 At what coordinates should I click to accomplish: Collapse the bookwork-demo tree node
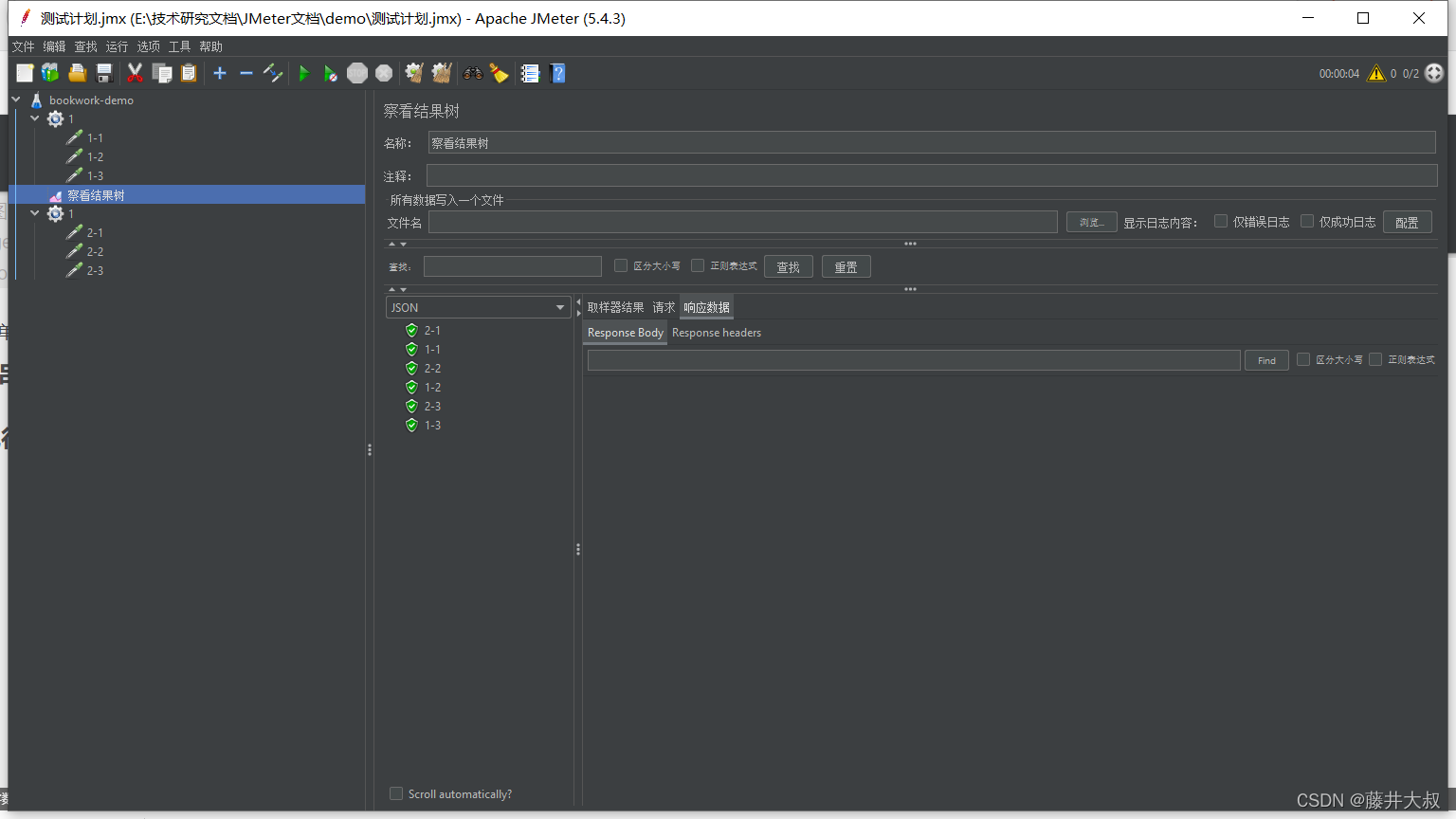16,99
